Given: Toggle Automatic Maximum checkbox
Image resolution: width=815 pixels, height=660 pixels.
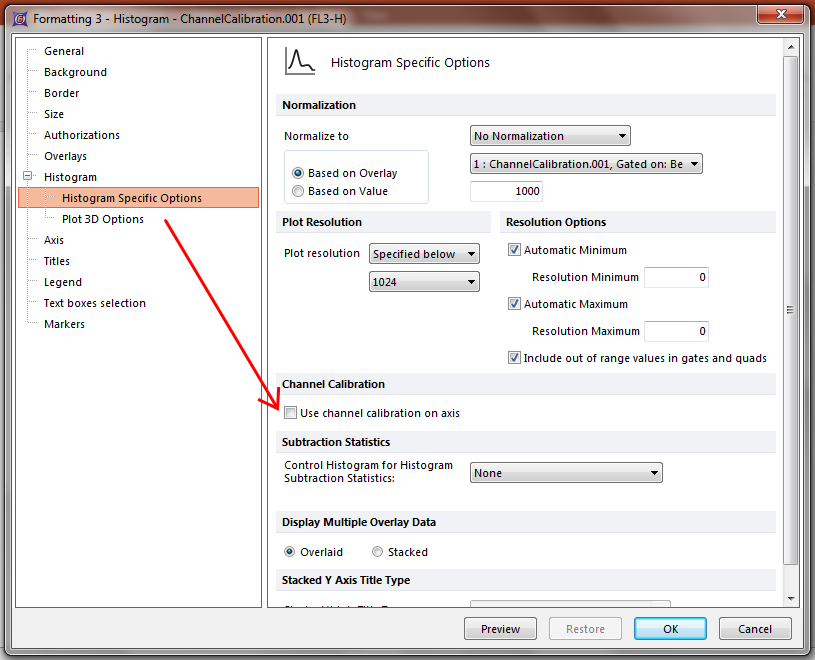Looking at the screenshot, I should tap(515, 304).
